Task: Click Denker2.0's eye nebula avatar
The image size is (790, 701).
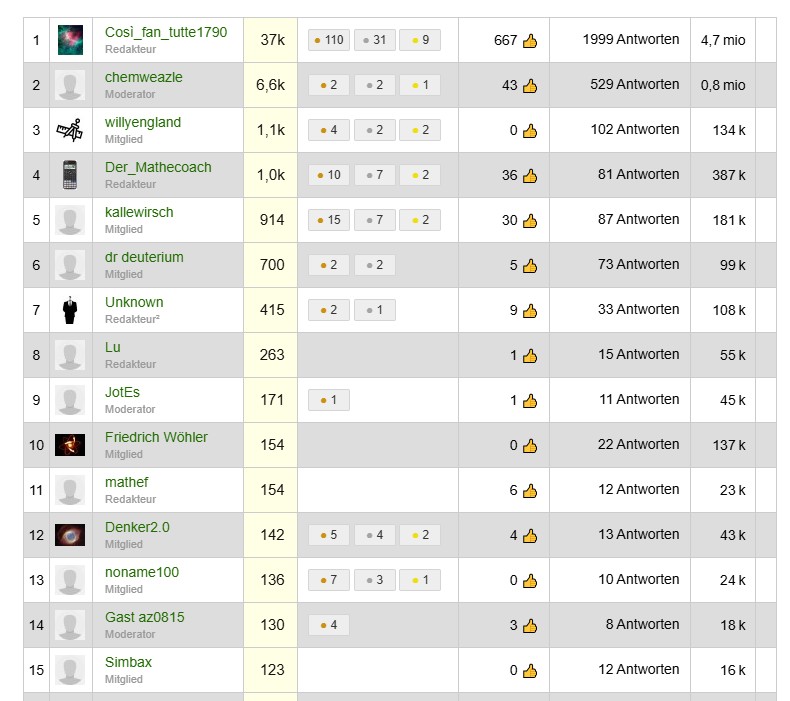Action: point(70,535)
